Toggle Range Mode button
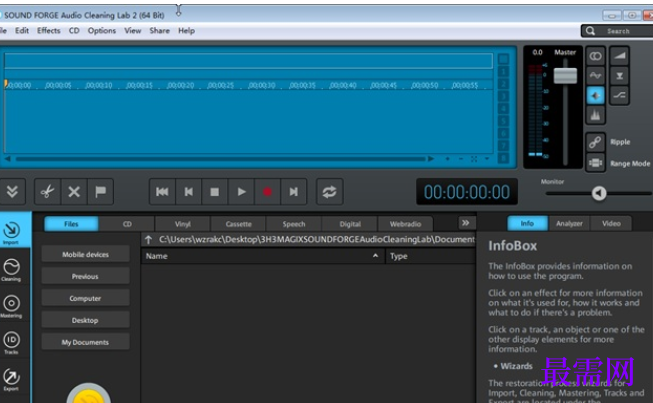This screenshot has height=403, width=653. [596, 163]
